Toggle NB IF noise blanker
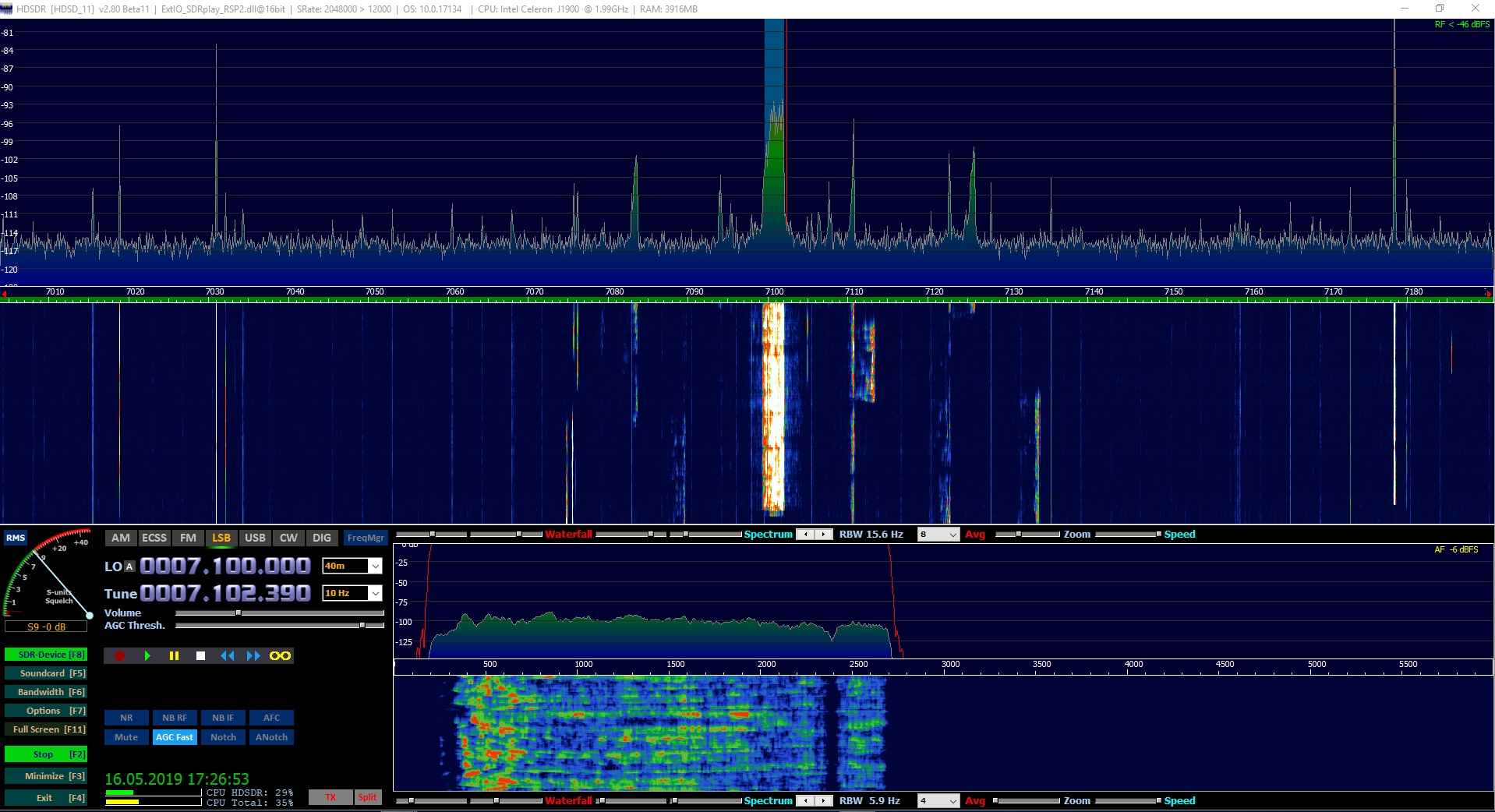 pyautogui.click(x=223, y=718)
